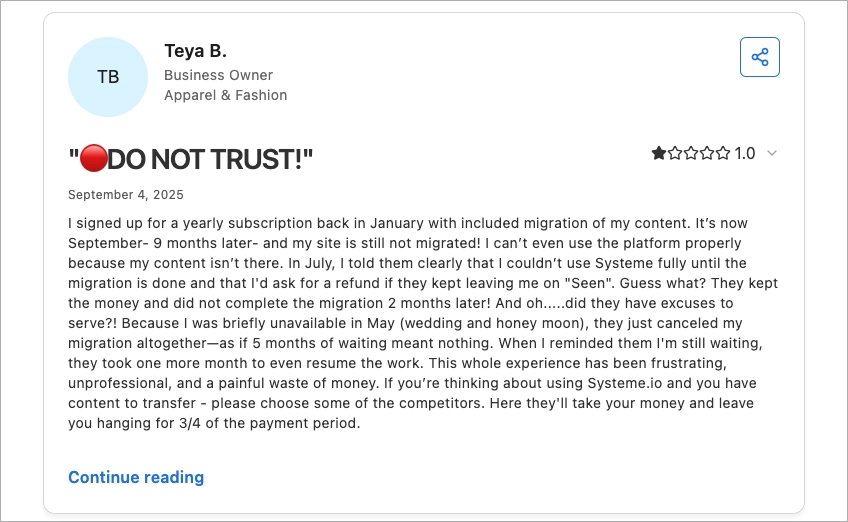Screen dimensions: 848x522
Task: Click the TB avatar circle
Action: click(108, 77)
